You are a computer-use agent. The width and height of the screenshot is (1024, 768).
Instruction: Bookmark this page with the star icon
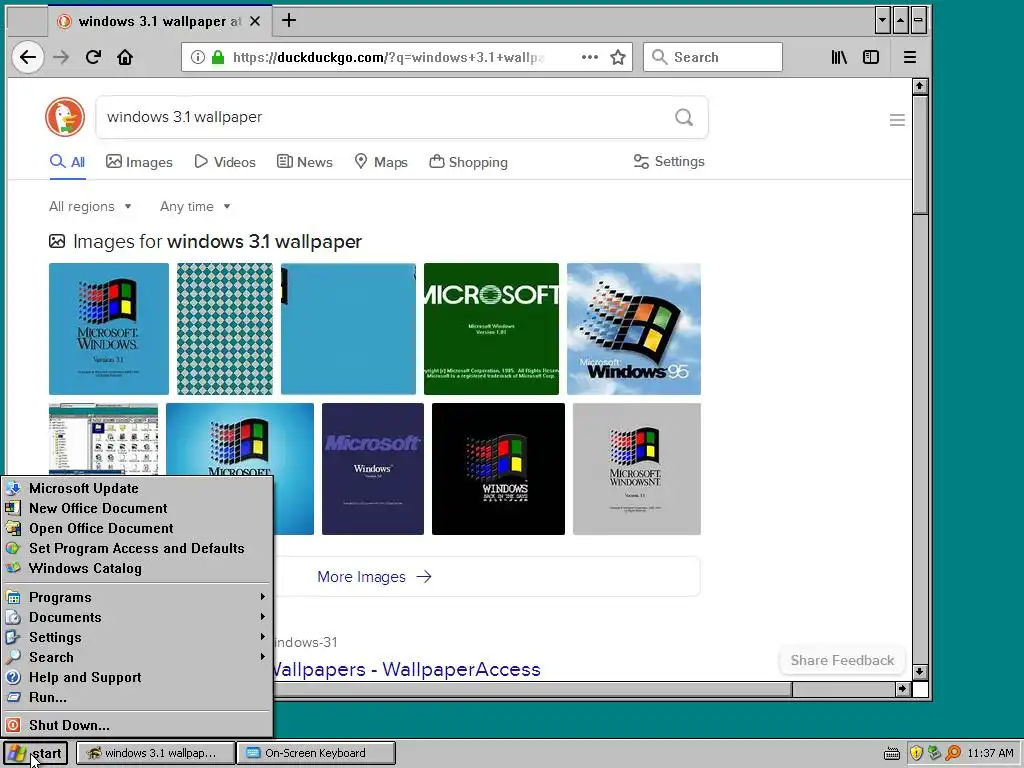[618, 57]
